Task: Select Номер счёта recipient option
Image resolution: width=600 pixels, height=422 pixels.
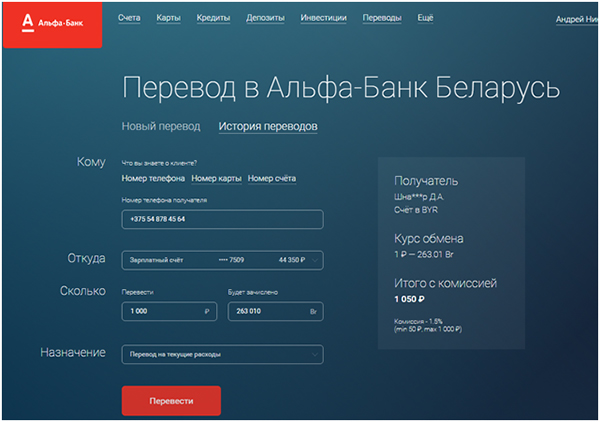Action: click(272, 178)
